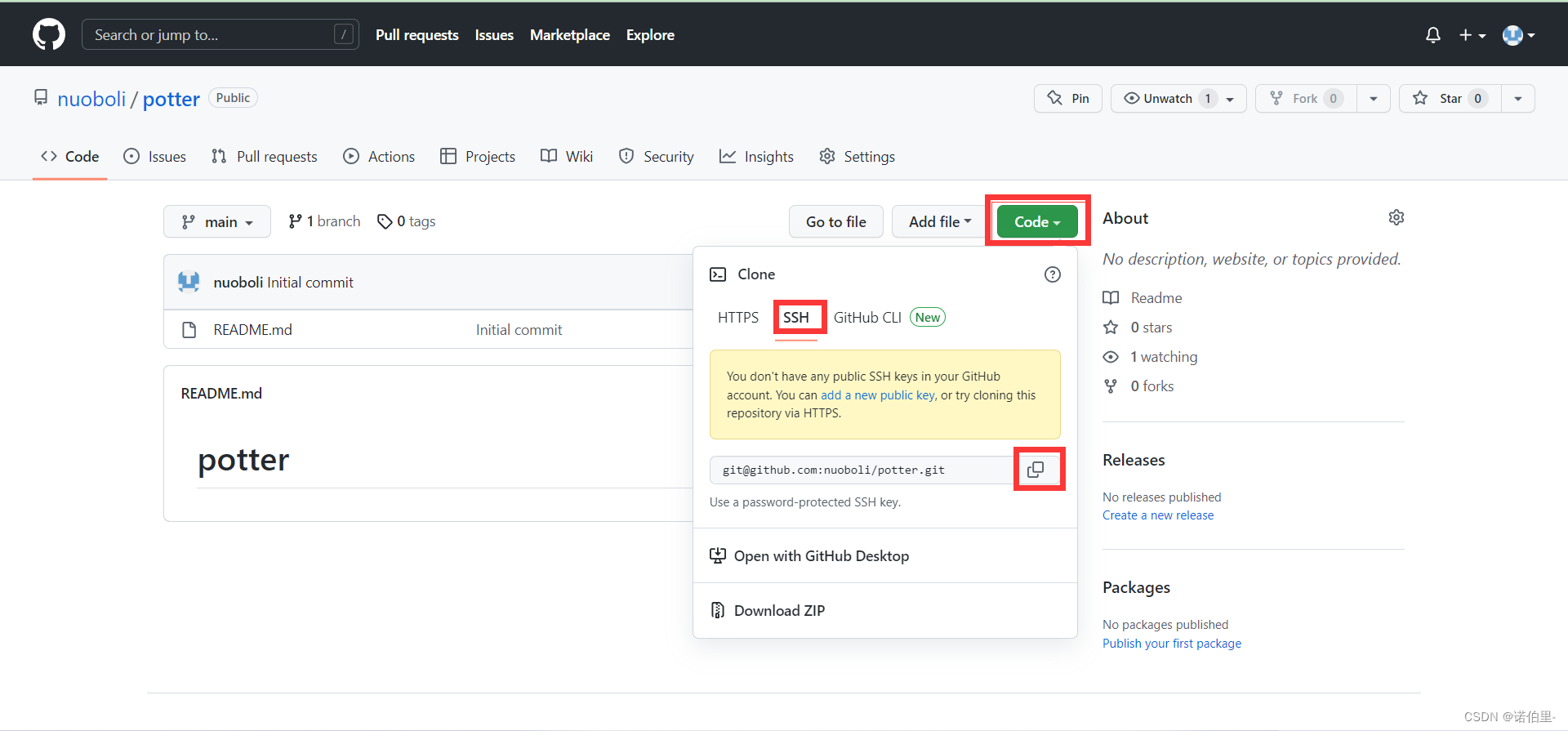This screenshot has height=731, width=1568.
Task: Open the notifications bell
Action: [x=1432, y=35]
